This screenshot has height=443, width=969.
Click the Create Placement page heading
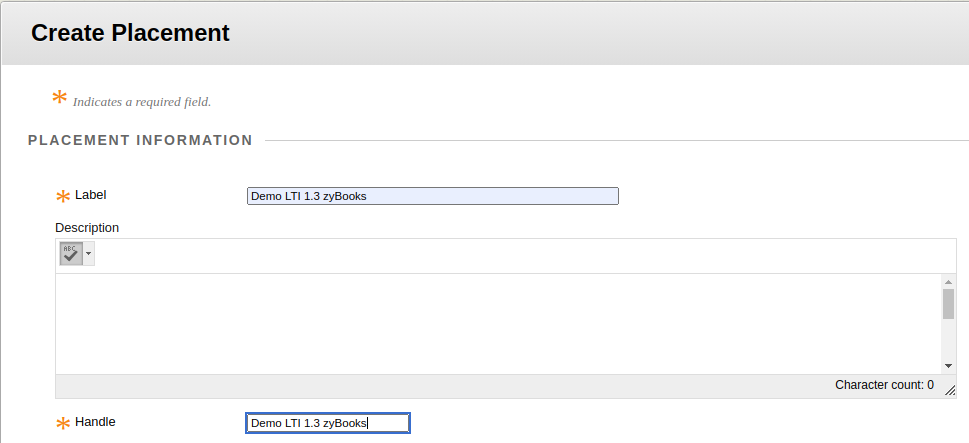[x=130, y=33]
